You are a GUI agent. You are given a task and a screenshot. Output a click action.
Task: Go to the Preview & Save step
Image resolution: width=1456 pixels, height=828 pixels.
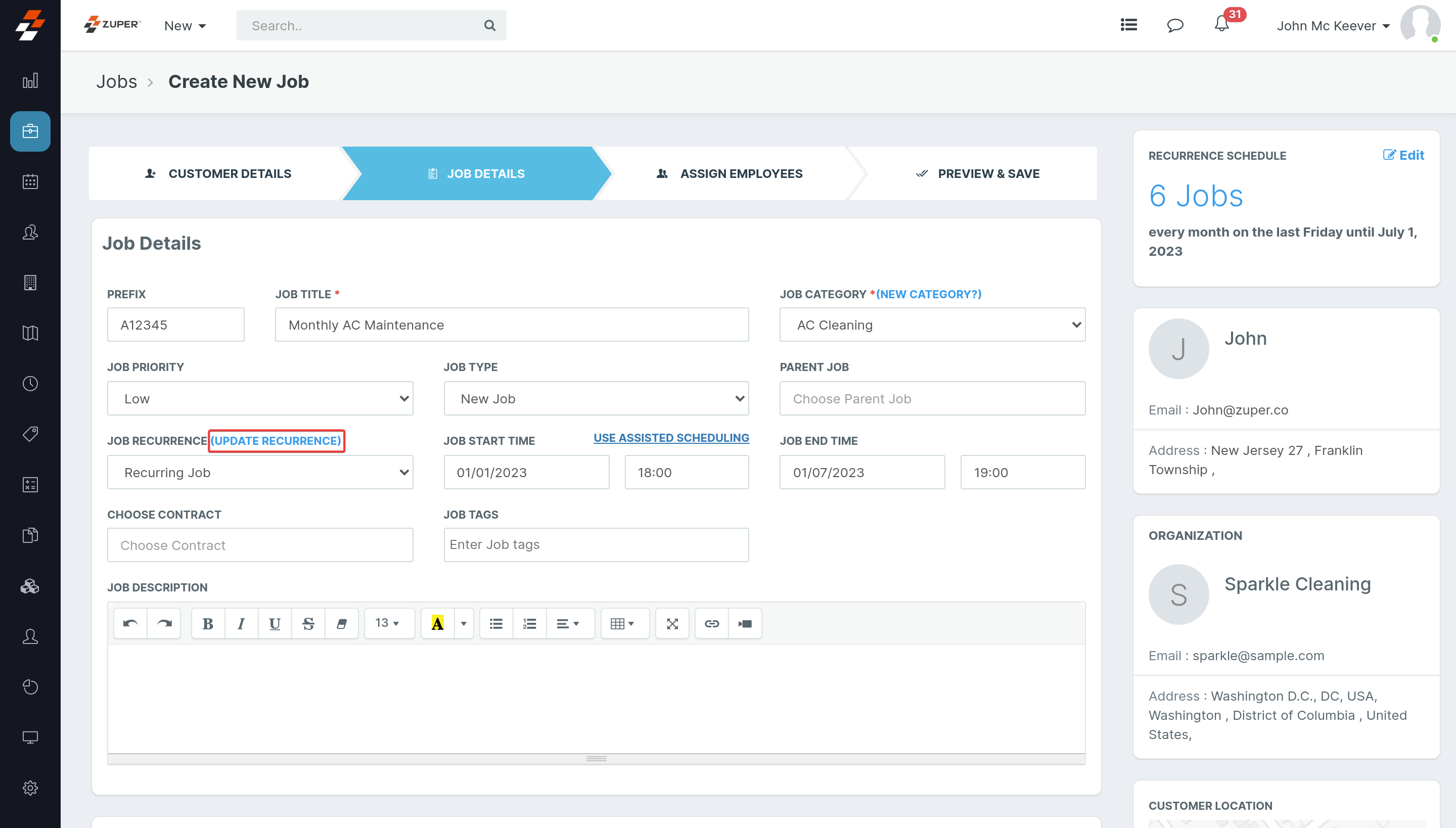click(977, 173)
